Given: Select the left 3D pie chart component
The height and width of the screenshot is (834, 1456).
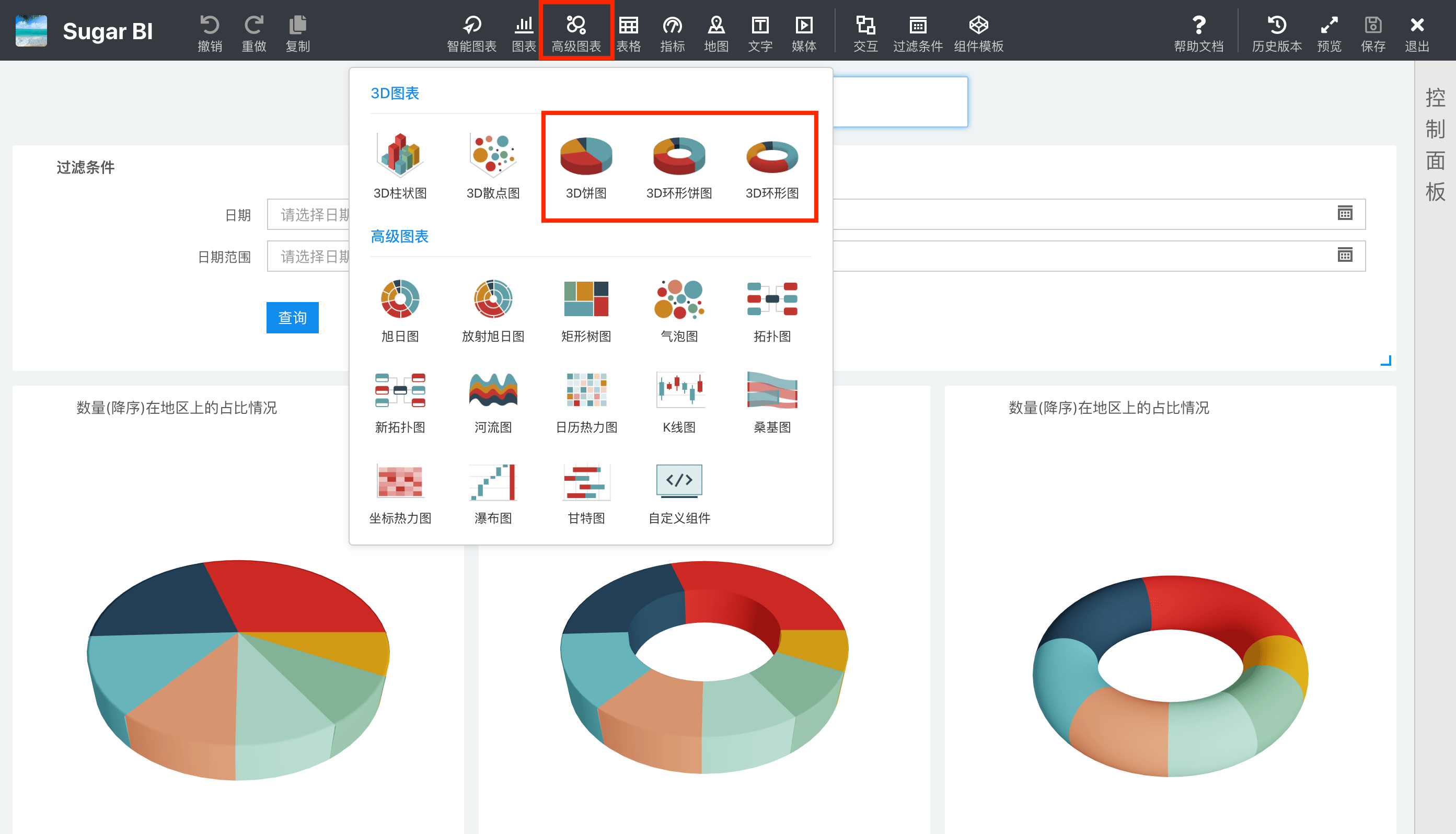Looking at the screenshot, I should tap(238, 669).
